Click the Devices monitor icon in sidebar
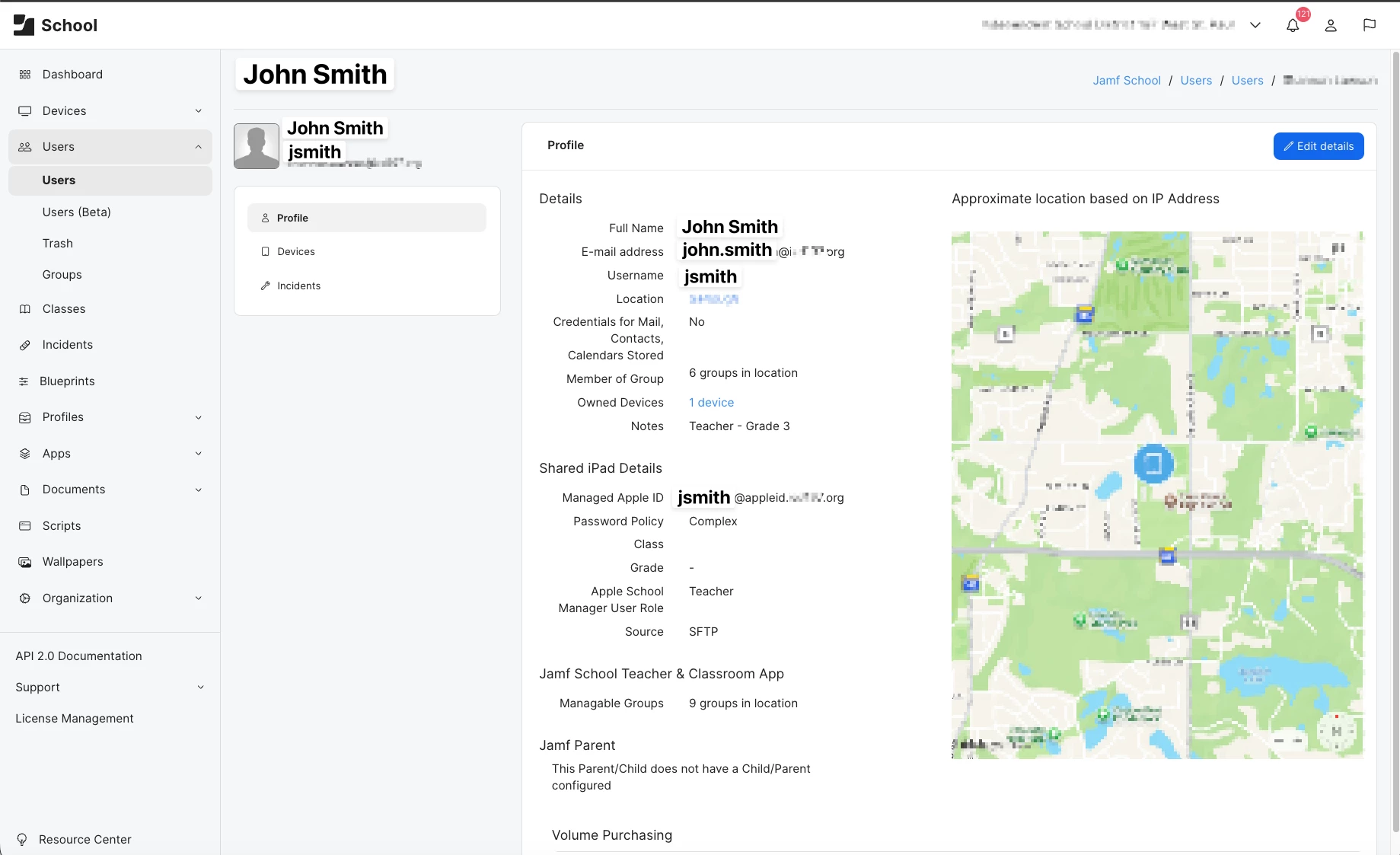Screen dimensions: 1400x855 coord(25,111)
